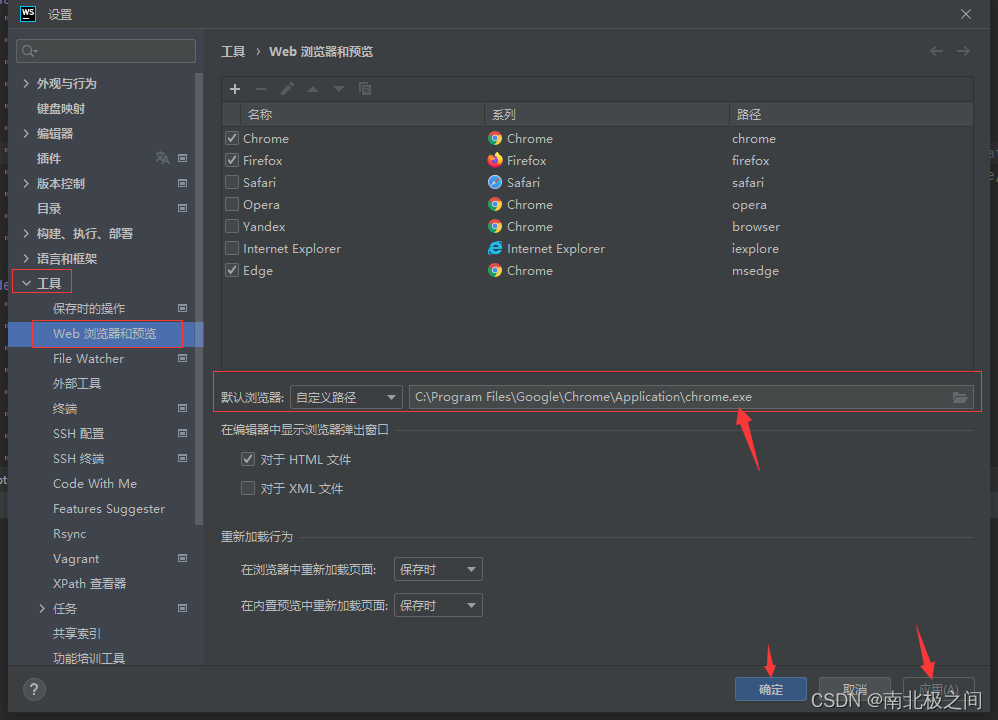Viewport: 998px width, 720px height.
Task: Expand 语言和框架 tree node
Action: pos(26,258)
